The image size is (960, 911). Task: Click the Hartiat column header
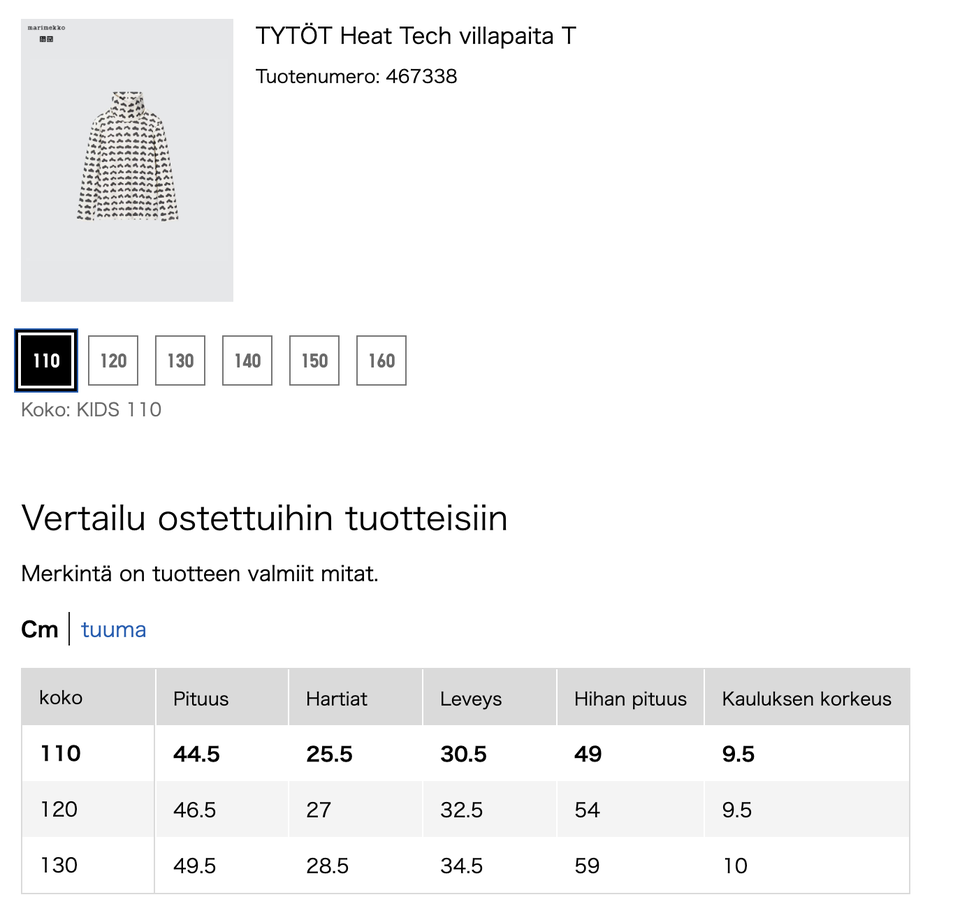click(337, 699)
